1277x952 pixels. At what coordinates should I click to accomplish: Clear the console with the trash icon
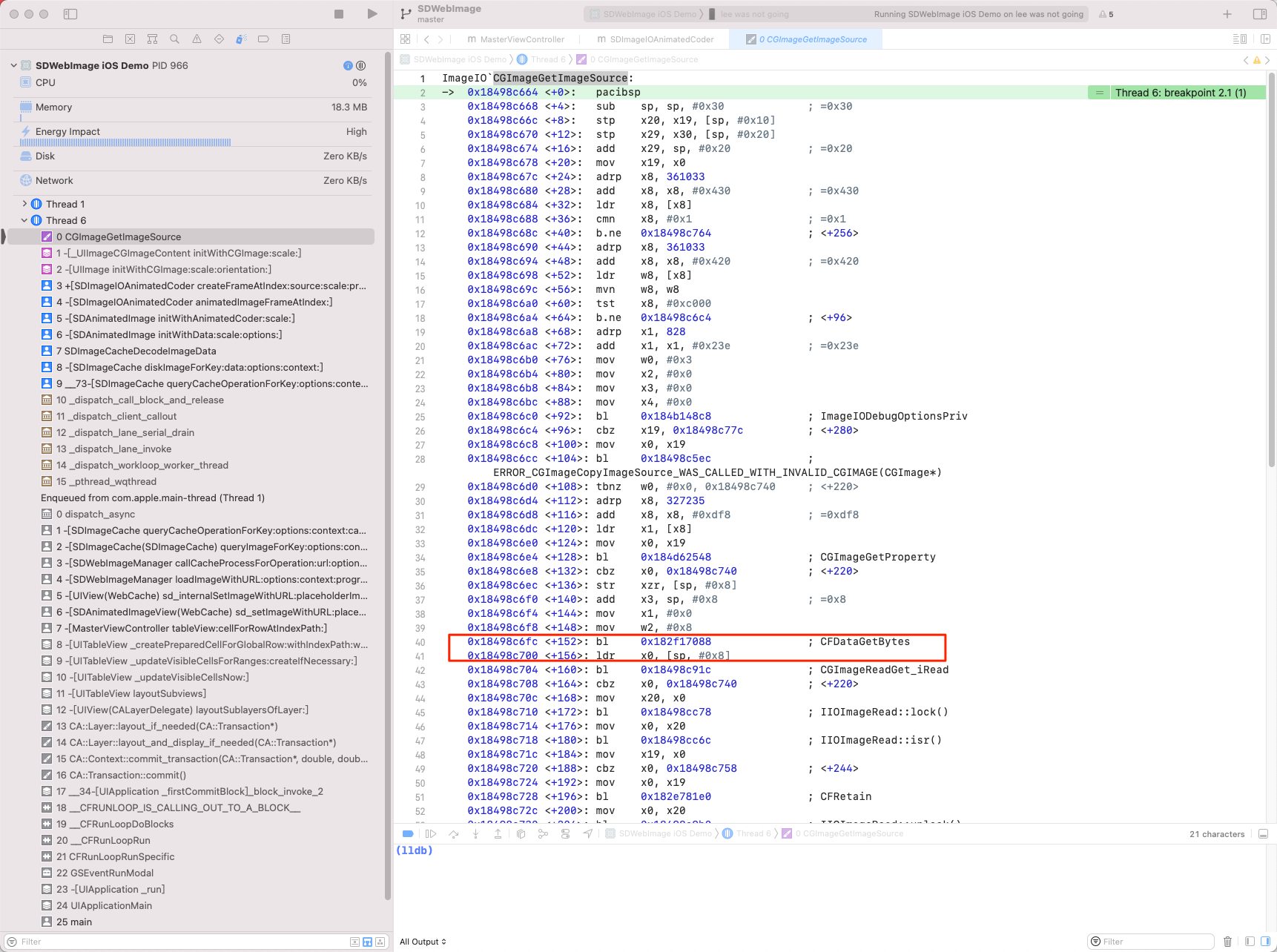[1229, 941]
